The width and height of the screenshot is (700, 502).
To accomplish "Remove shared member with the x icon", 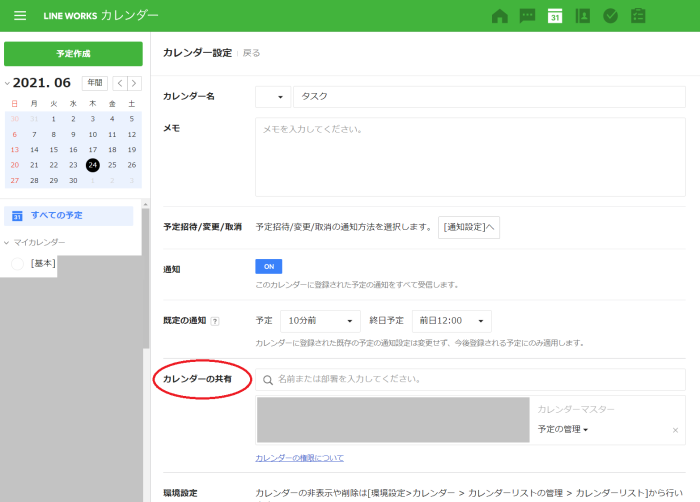I will (675, 431).
